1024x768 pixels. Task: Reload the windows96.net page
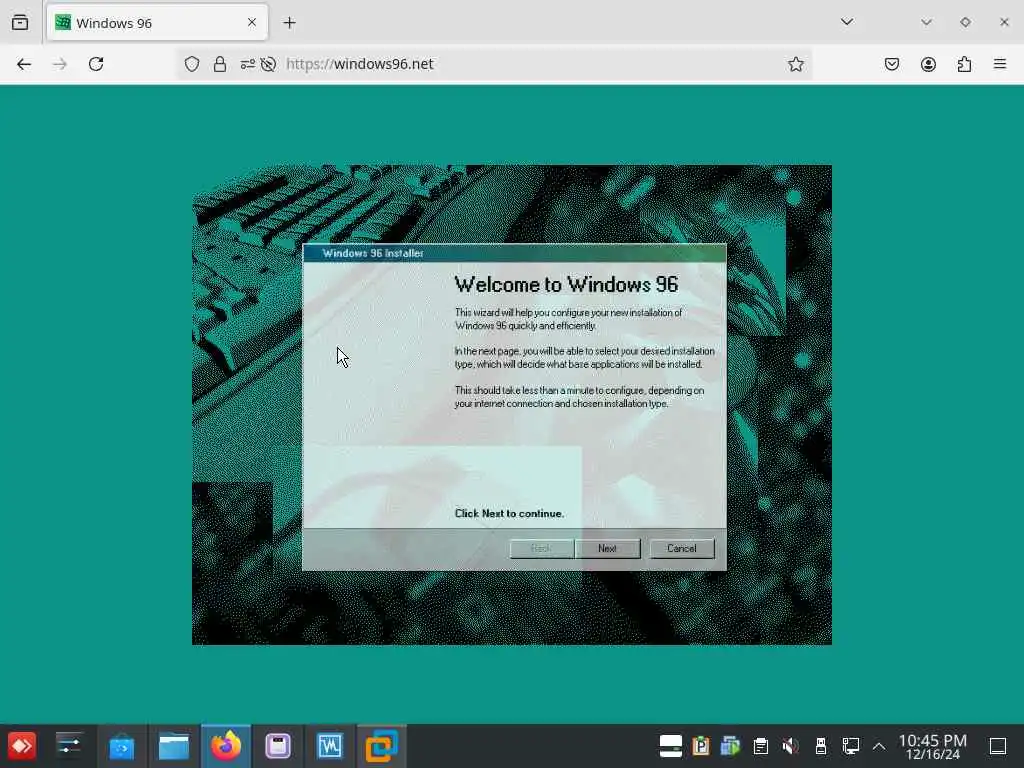96,64
